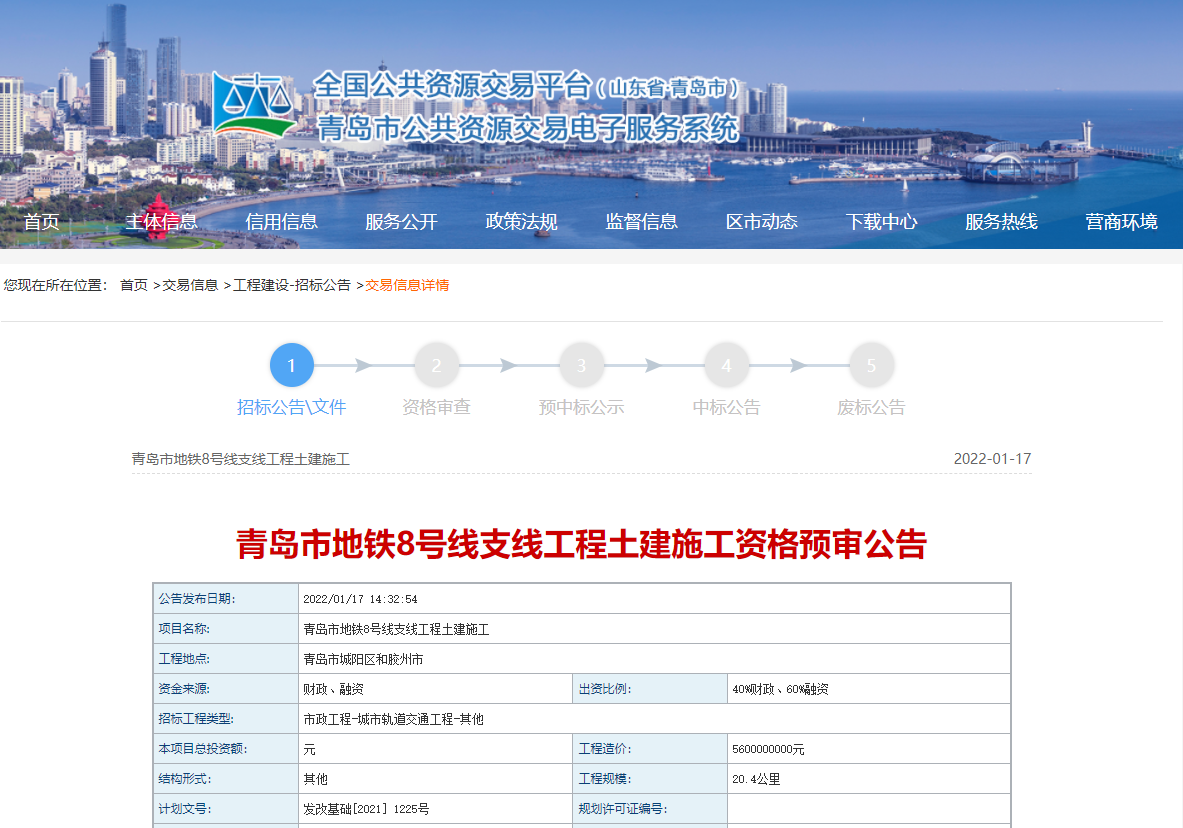The height and width of the screenshot is (828, 1183).
Task: Click 工程建设-招标公告 breadcrumb link
Action: [292, 285]
